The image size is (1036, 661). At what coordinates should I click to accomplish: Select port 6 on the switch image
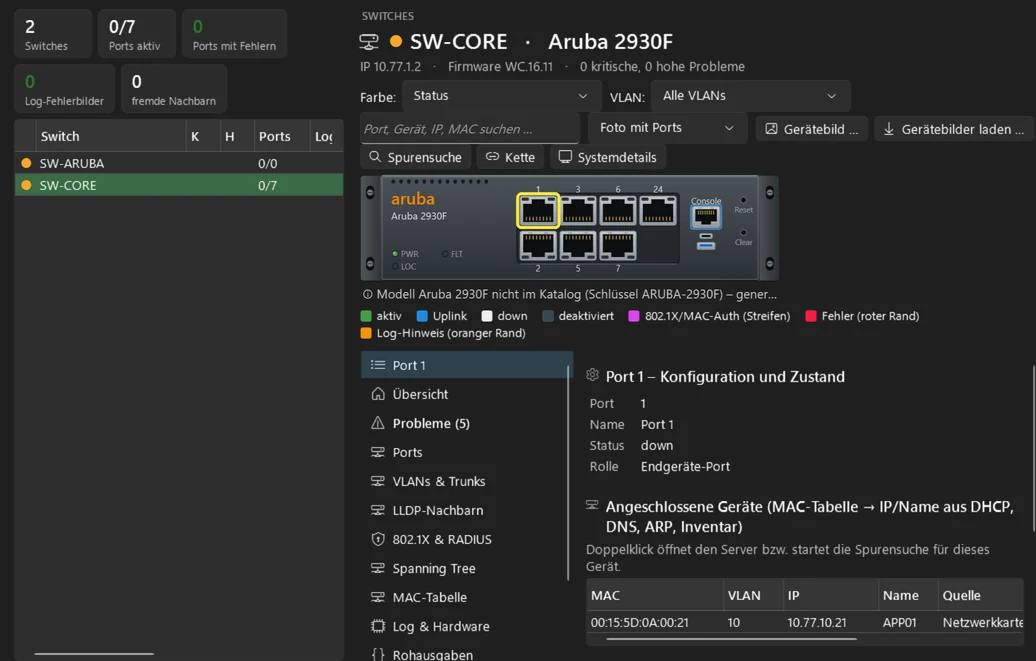[618, 211]
